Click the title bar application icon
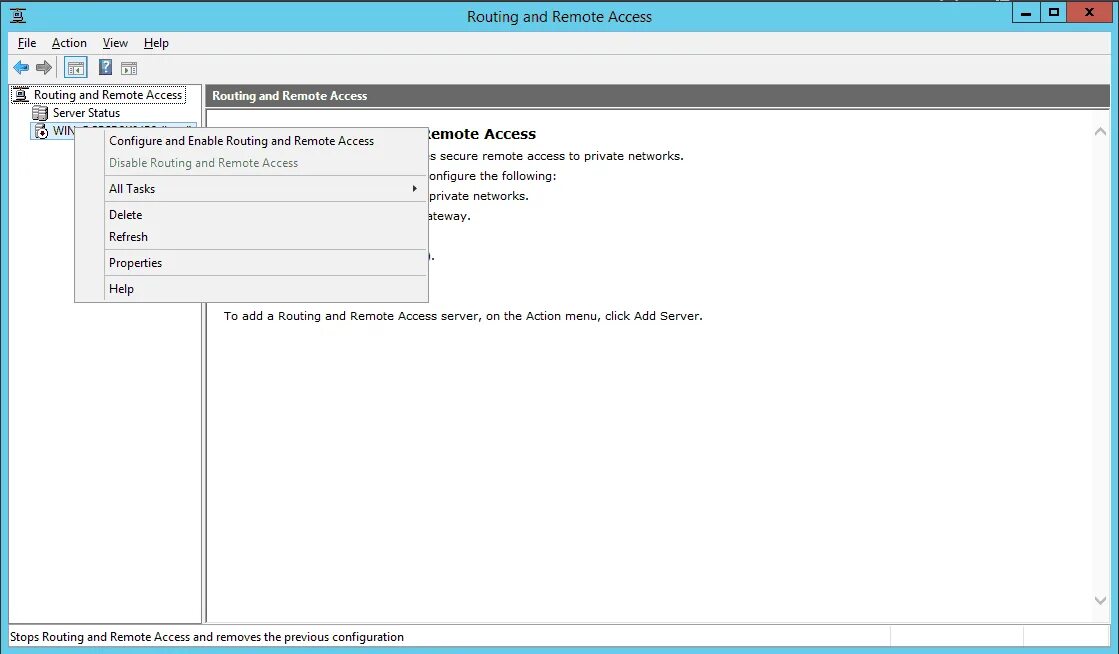1119x654 pixels. (x=18, y=16)
